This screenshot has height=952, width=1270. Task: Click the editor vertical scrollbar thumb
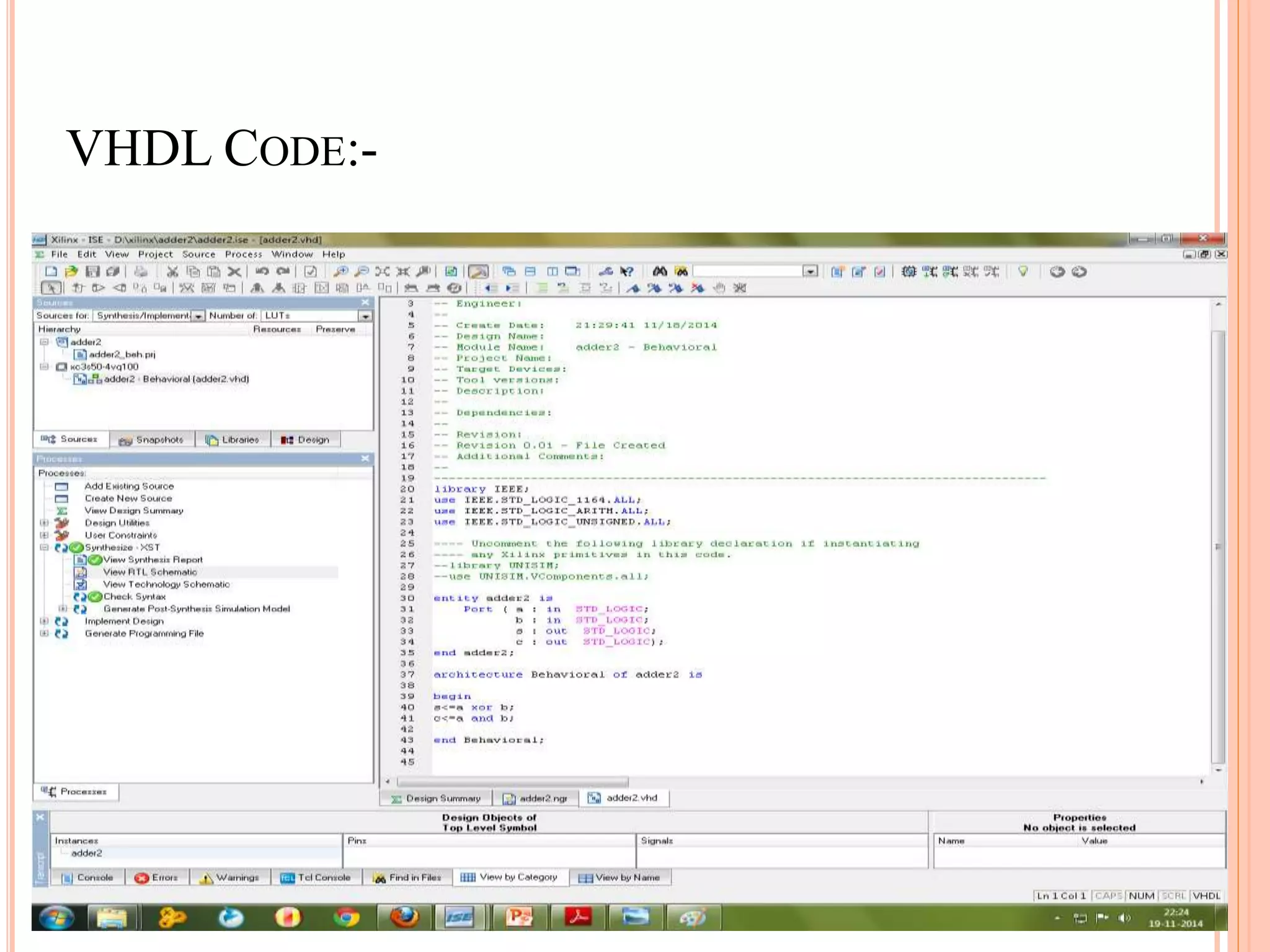[1218, 547]
